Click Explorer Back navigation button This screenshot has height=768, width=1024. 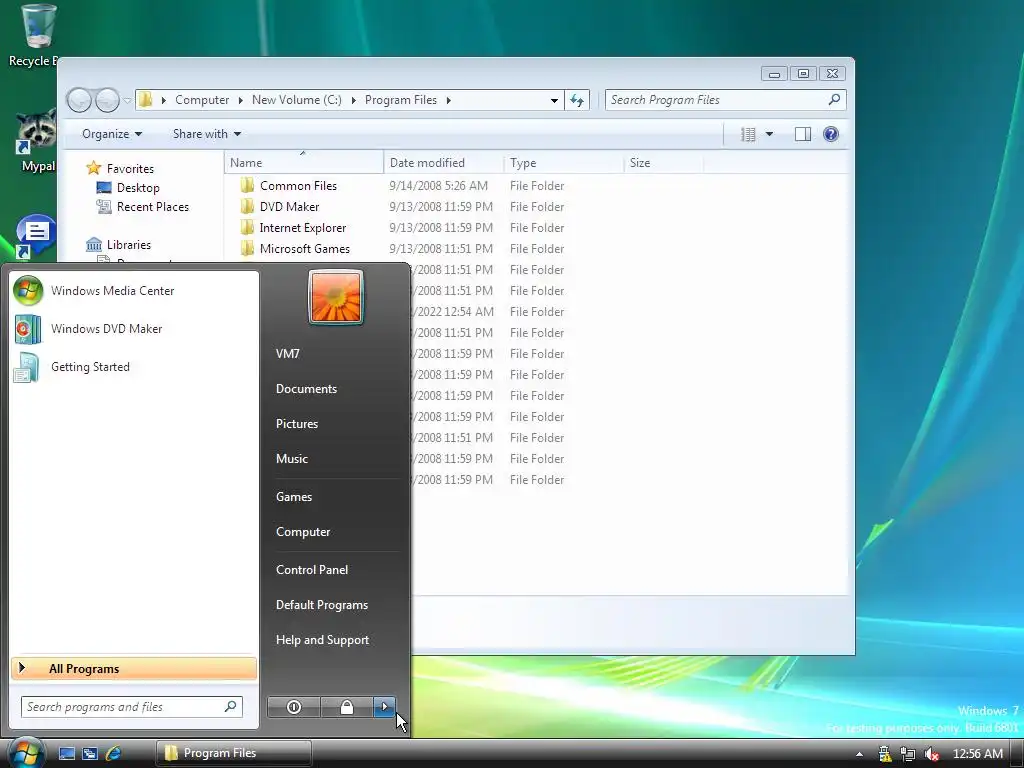79,100
